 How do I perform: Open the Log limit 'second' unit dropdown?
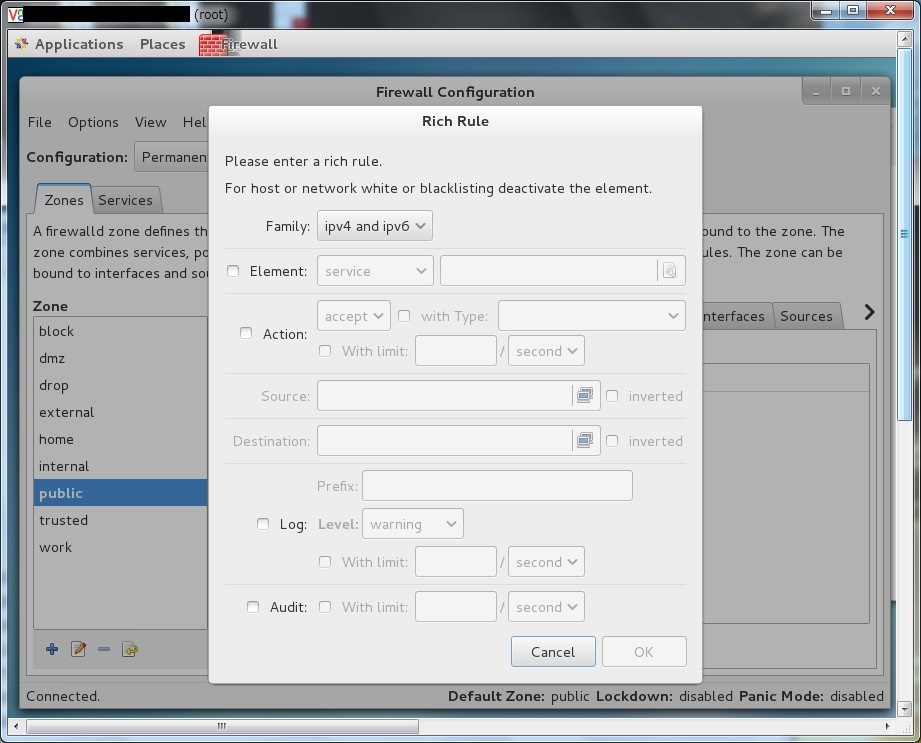coord(546,562)
